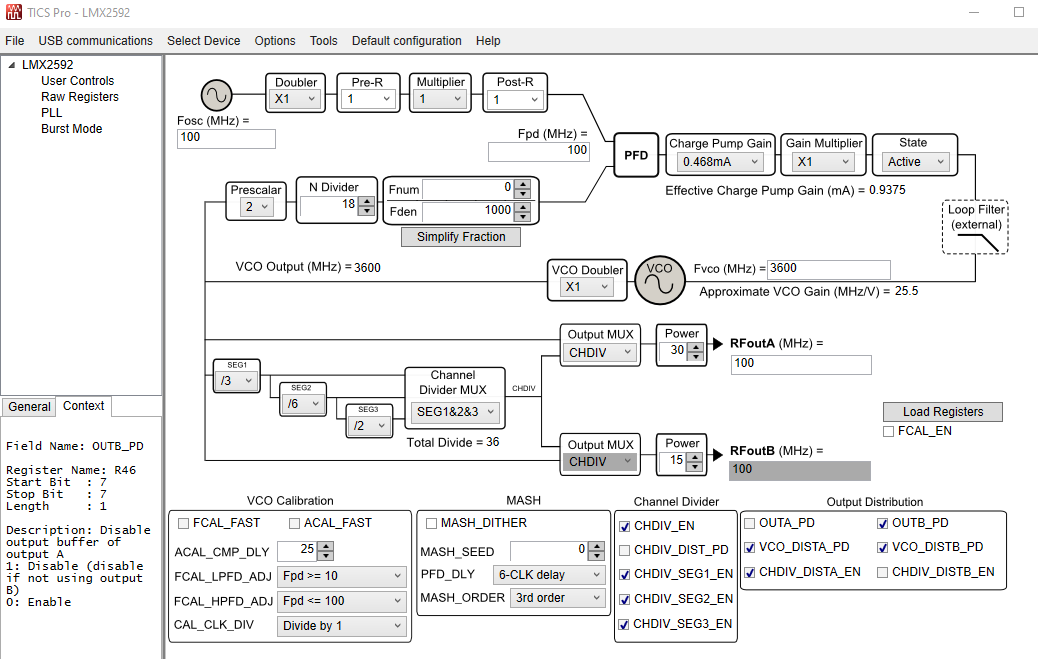
Task: Open the Multiplier dropdown
Action: point(440,99)
